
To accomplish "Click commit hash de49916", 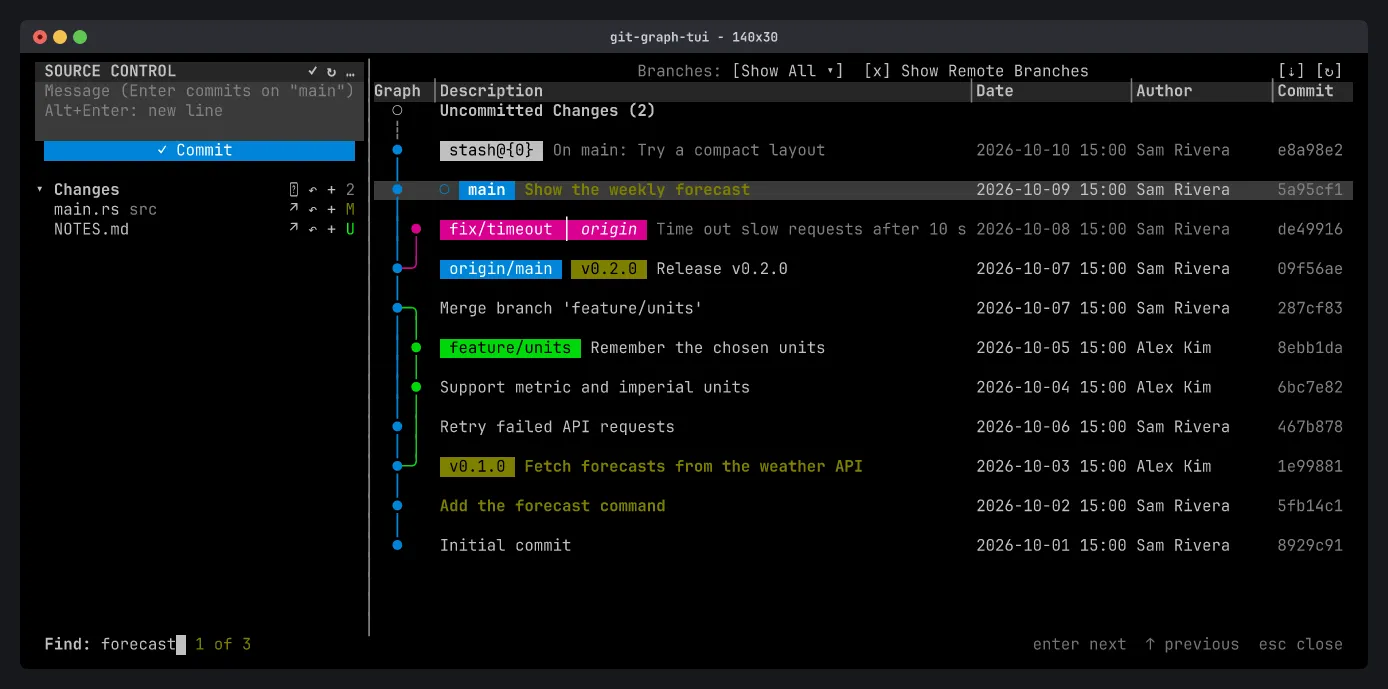I will click(x=1310, y=229).
